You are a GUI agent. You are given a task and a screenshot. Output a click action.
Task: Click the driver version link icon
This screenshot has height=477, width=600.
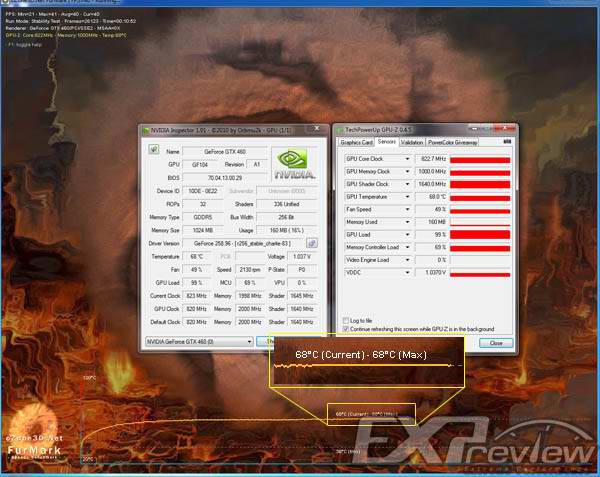311,243
